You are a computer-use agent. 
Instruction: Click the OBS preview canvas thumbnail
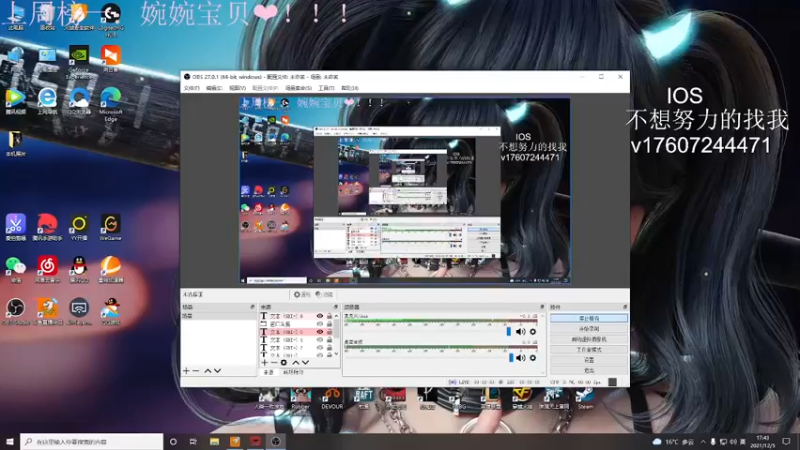click(x=405, y=190)
